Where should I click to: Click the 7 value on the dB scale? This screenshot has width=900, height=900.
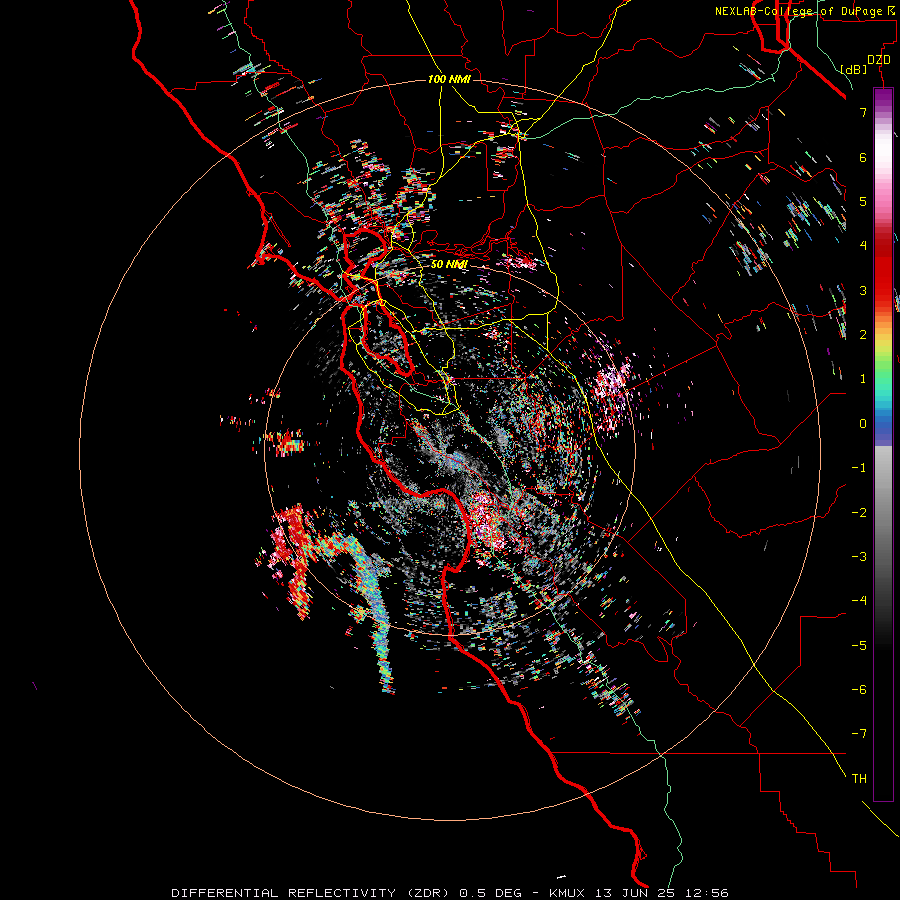click(x=863, y=112)
